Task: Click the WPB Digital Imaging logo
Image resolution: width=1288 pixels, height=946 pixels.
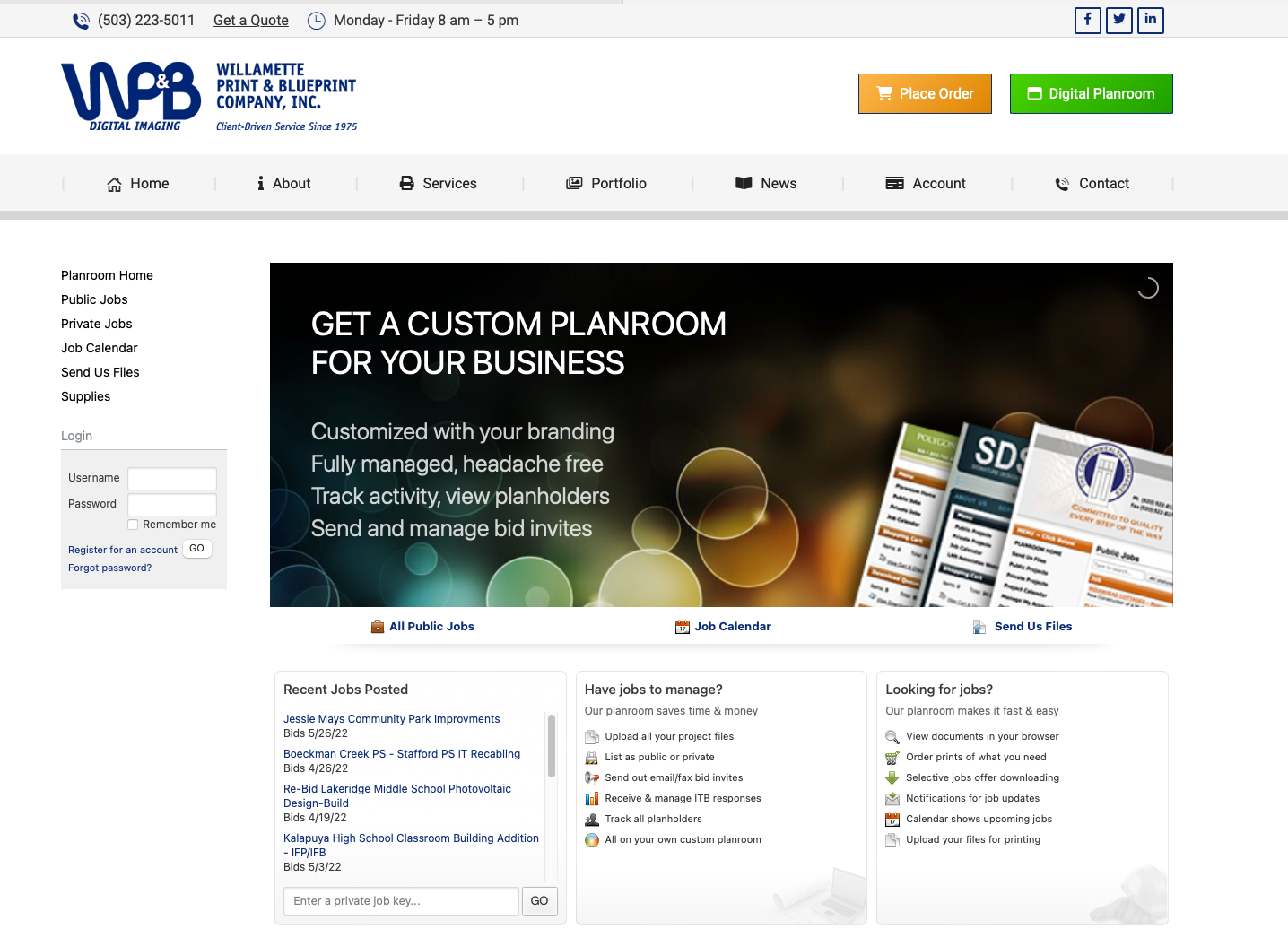Action: pyautogui.click(x=131, y=96)
